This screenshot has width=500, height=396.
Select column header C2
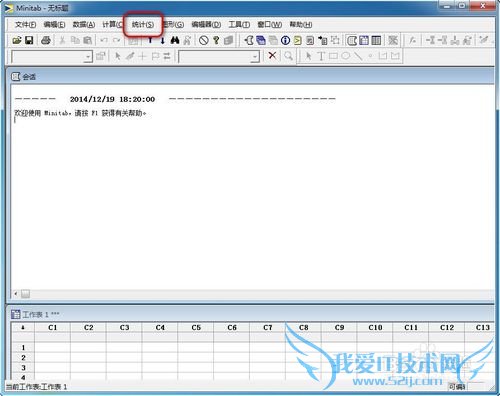click(x=88, y=328)
